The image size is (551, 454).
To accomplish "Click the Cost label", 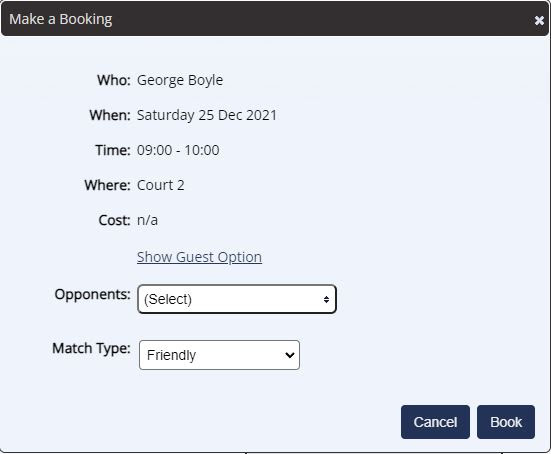I will [x=115, y=220].
